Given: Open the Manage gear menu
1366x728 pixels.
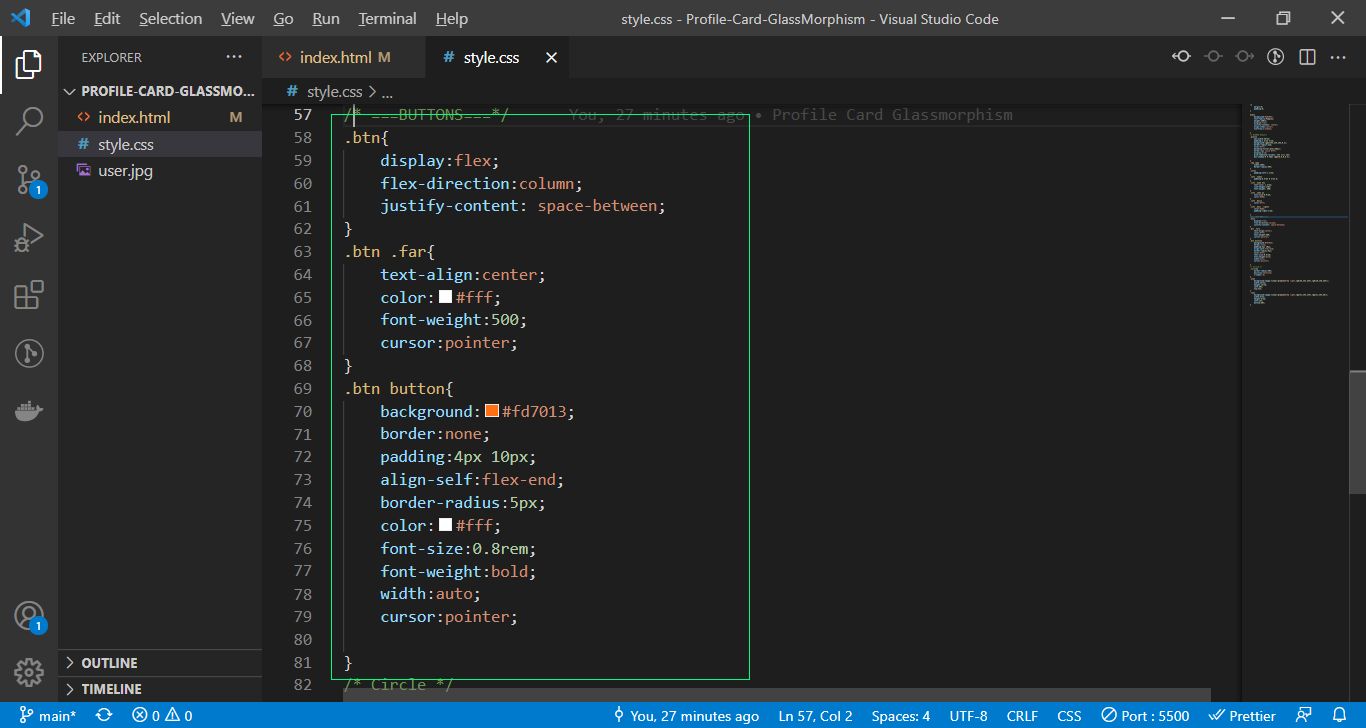Looking at the screenshot, I should (29, 672).
